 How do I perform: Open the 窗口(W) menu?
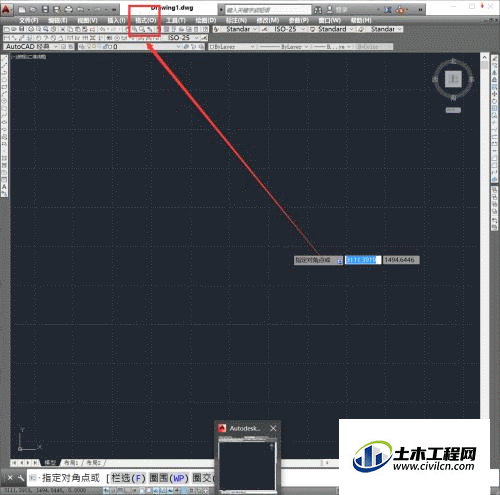pyautogui.click(x=330, y=21)
